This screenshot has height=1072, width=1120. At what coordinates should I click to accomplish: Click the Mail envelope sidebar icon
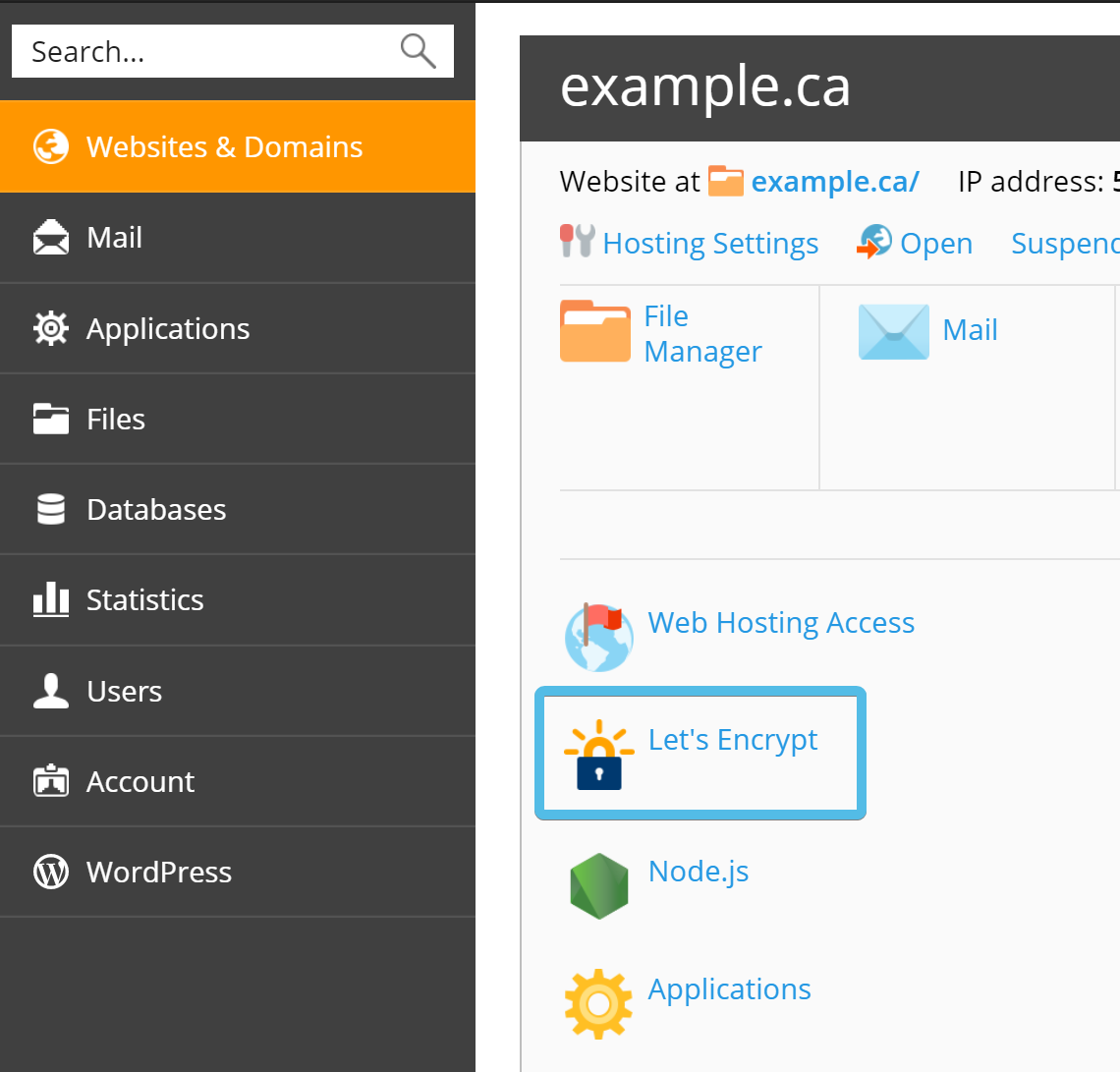click(x=51, y=238)
